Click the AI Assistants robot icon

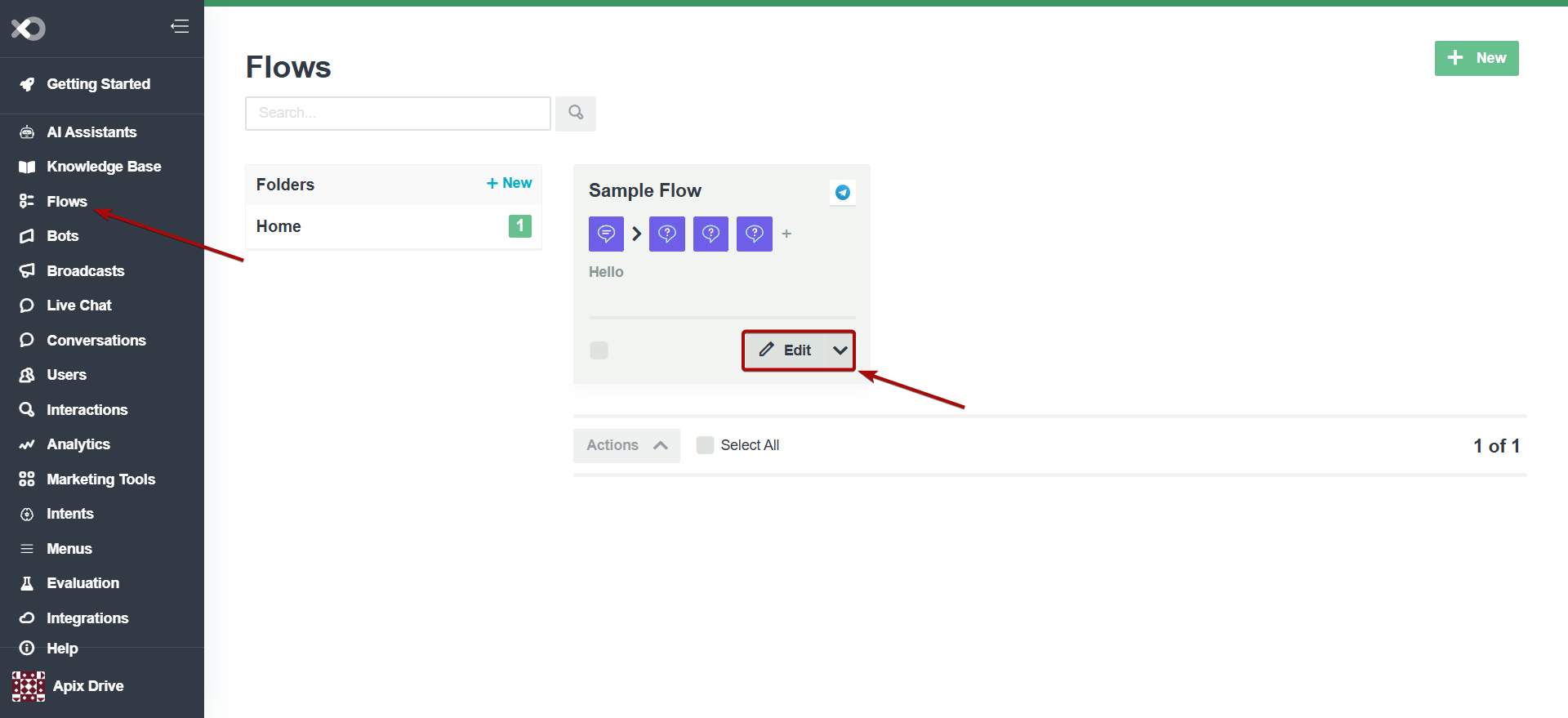(x=27, y=132)
